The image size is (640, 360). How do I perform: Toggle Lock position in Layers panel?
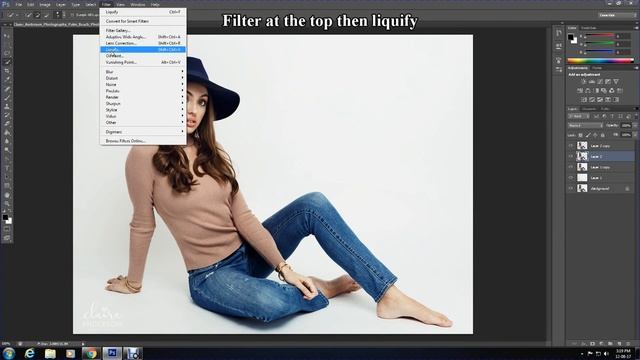pyautogui.click(x=595, y=135)
